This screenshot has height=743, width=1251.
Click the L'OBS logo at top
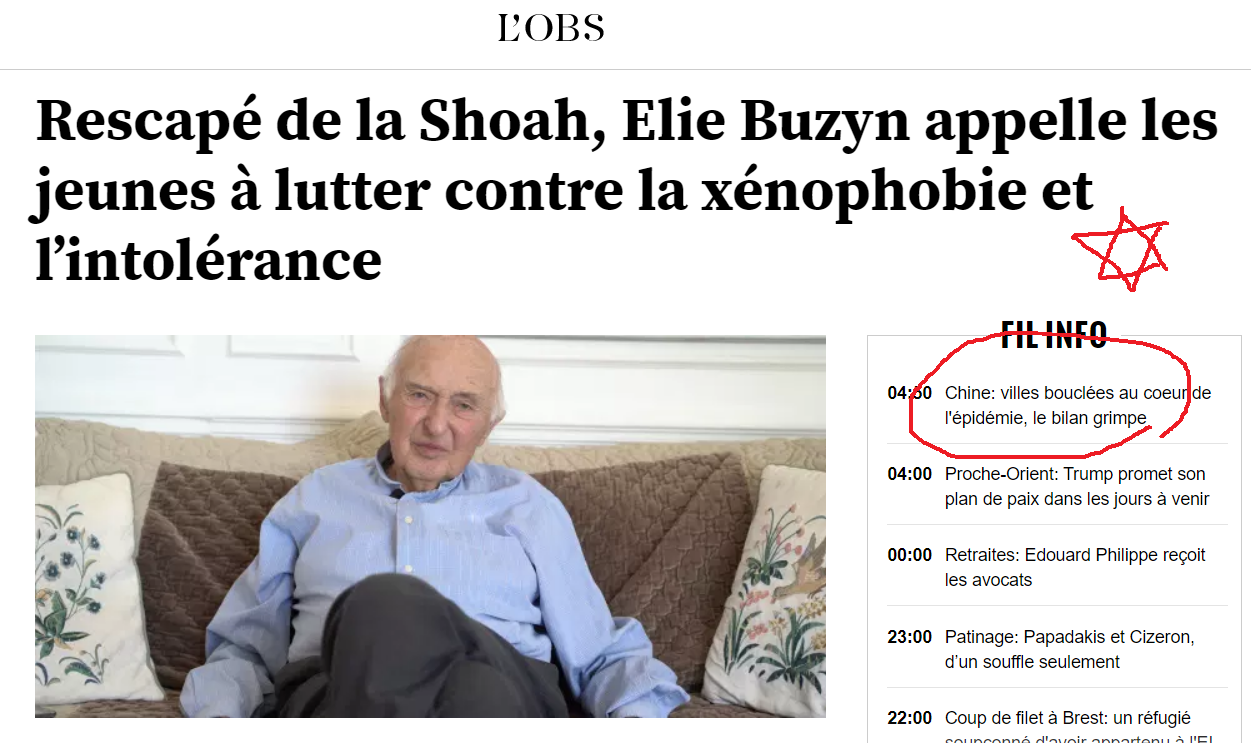551,28
